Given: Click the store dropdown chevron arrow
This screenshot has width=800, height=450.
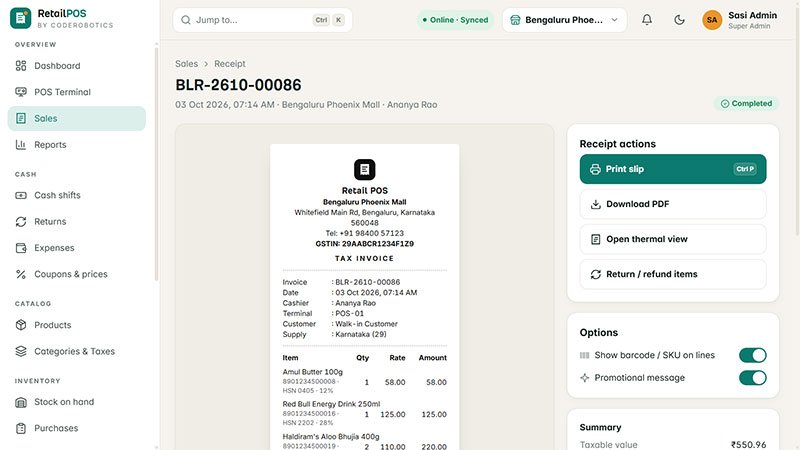Looking at the screenshot, I should pyautogui.click(x=614, y=20).
